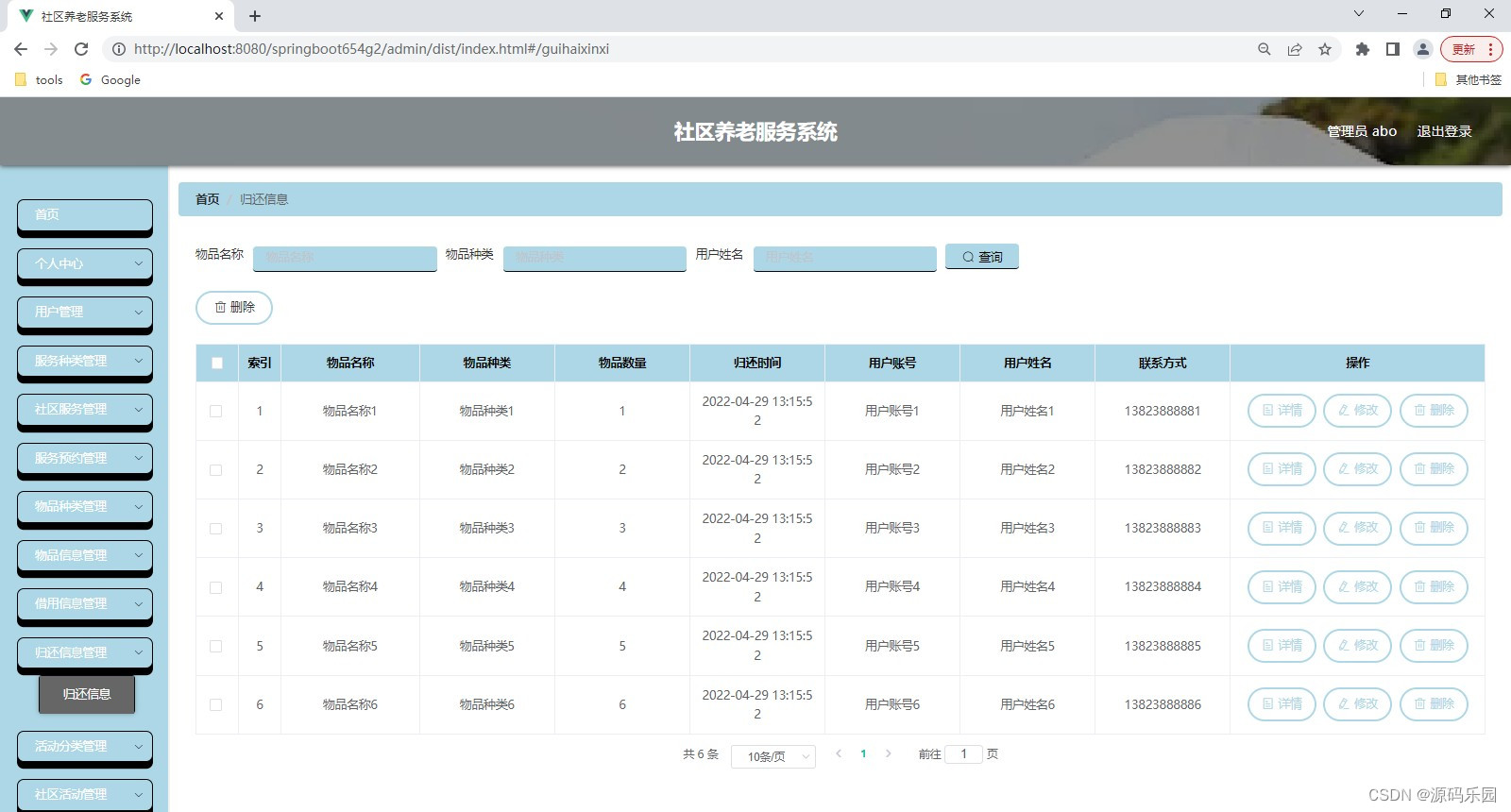Tick the checkbox for row 6
1511x812 pixels.
click(215, 705)
